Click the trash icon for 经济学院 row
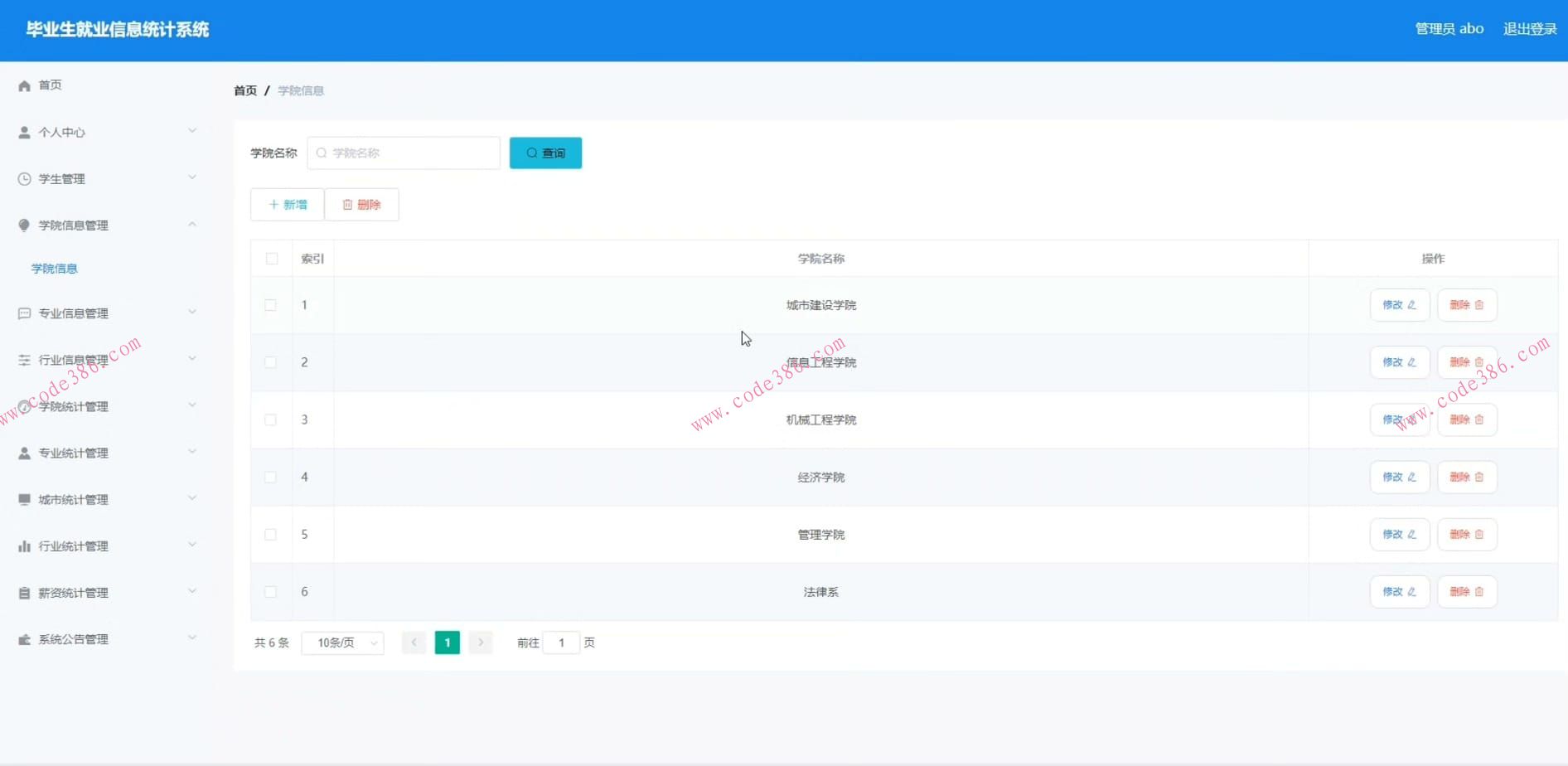This screenshot has height=766, width=1568. coord(1479,477)
